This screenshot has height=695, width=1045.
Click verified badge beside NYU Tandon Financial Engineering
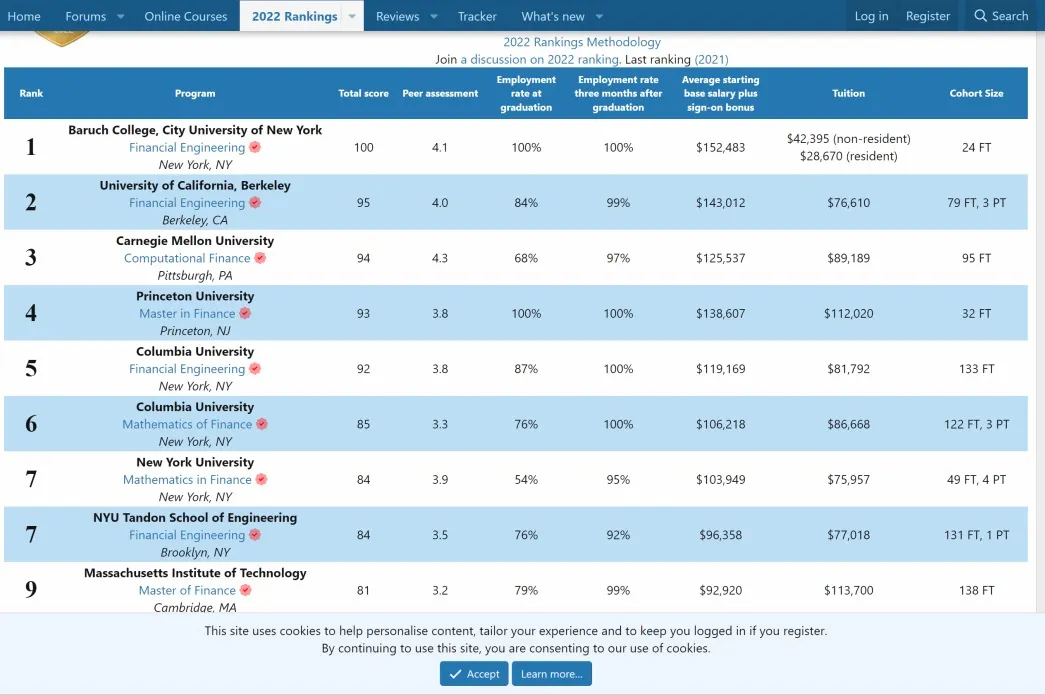point(255,535)
